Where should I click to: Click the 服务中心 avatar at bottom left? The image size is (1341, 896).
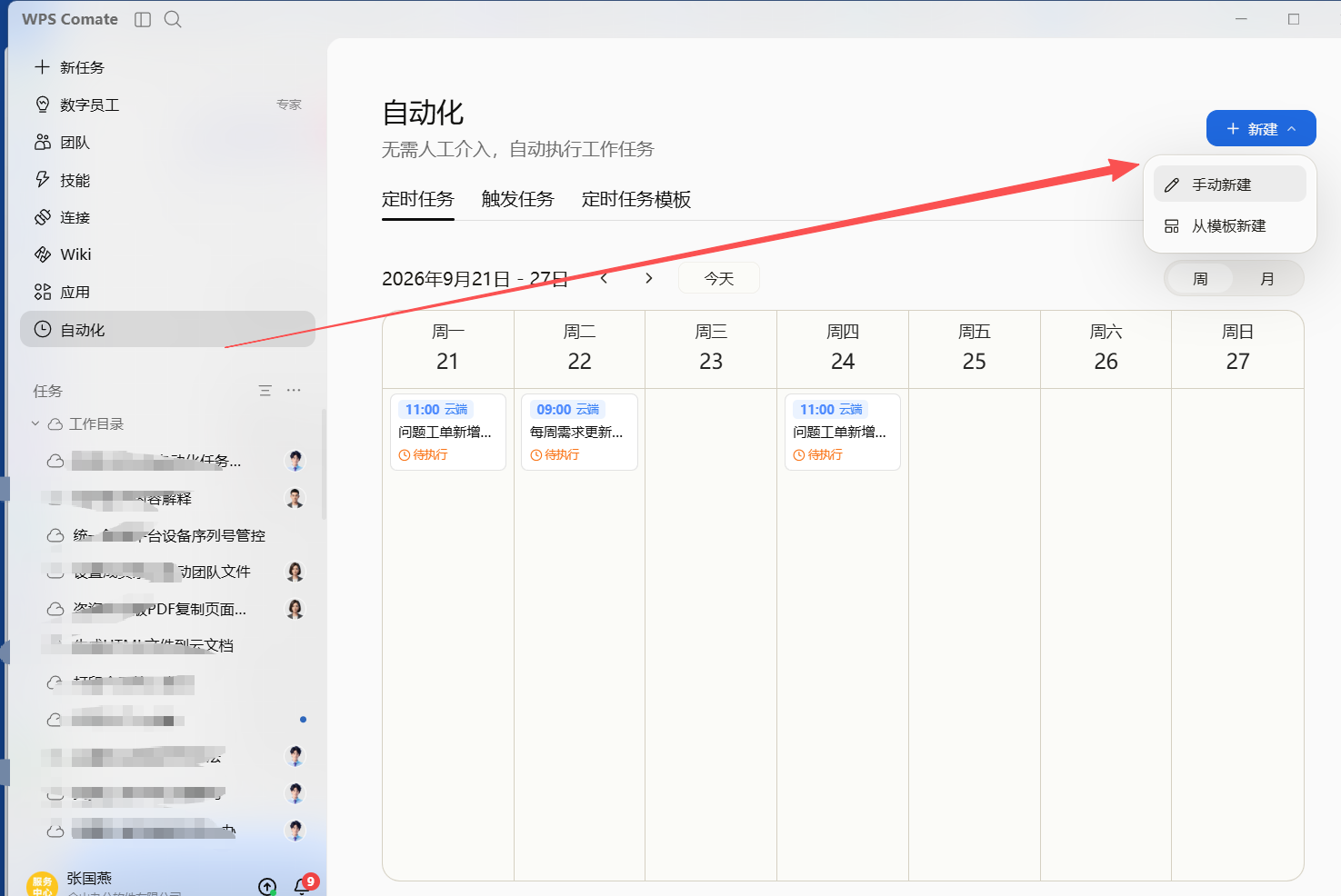(x=42, y=885)
